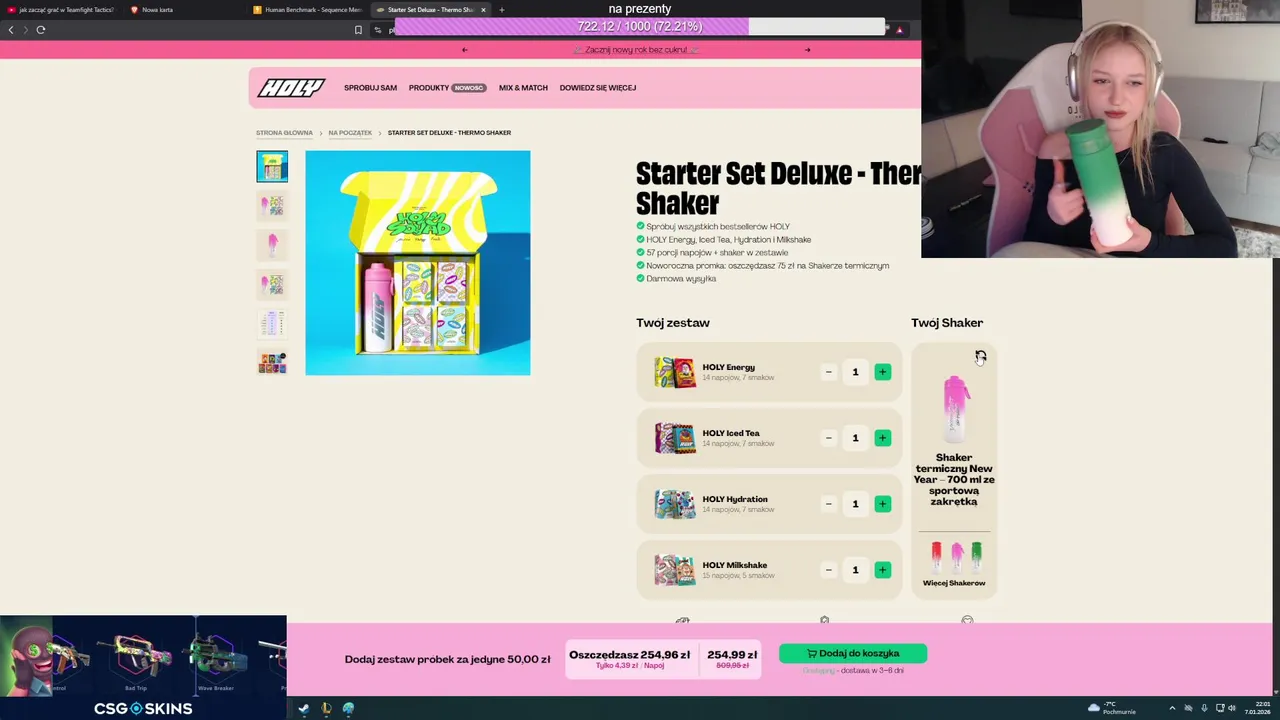Click the Zacznij nowy rok bez cukru banner
1280x720 pixels.
pos(636,50)
